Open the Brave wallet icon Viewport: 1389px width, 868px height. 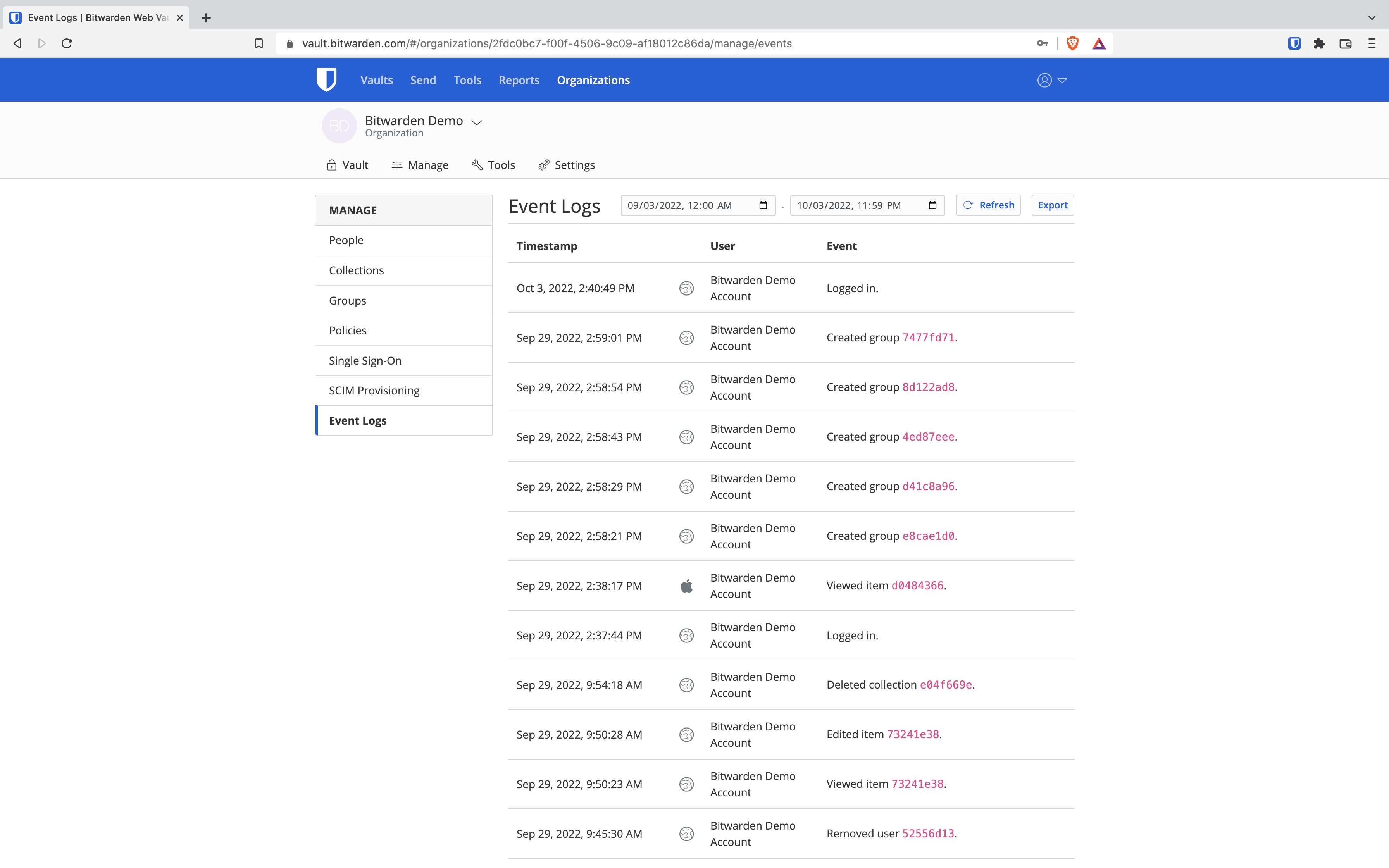tap(1345, 44)
